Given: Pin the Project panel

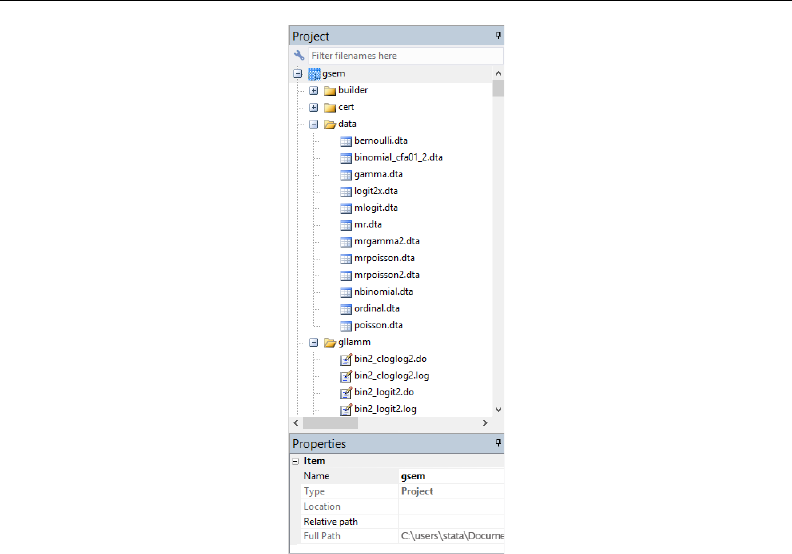Looking at the screenshot, I should tap(498, 36).
